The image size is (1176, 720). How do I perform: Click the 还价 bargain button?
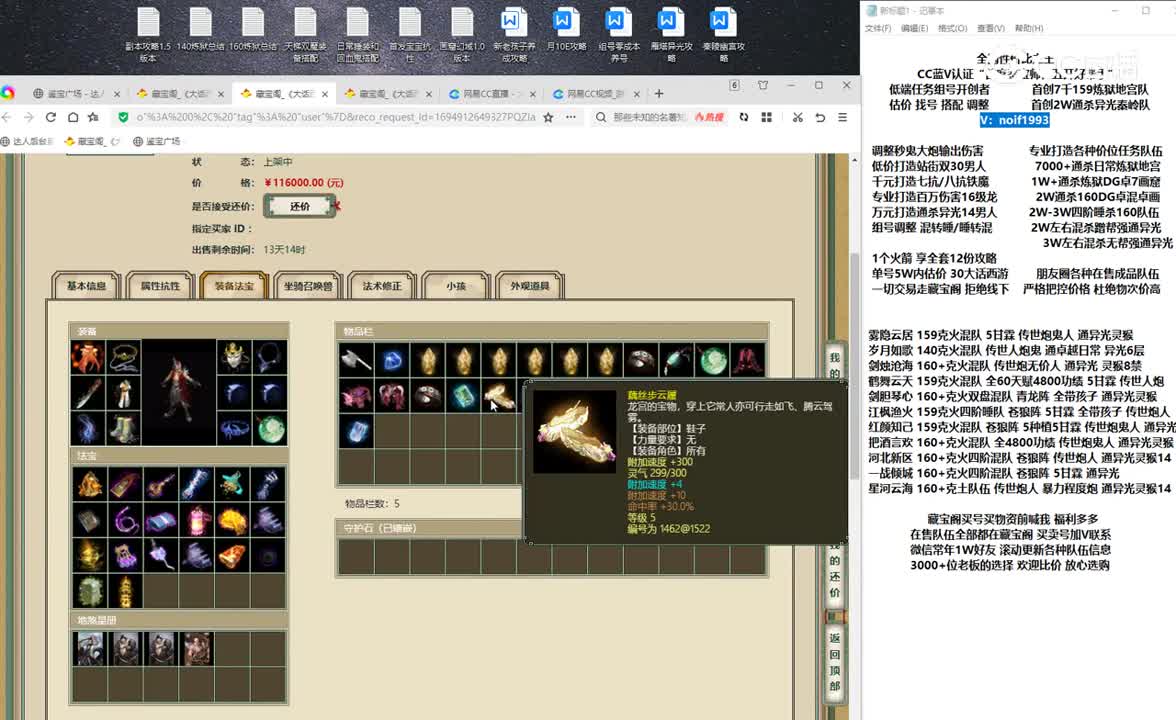(300, 206)
